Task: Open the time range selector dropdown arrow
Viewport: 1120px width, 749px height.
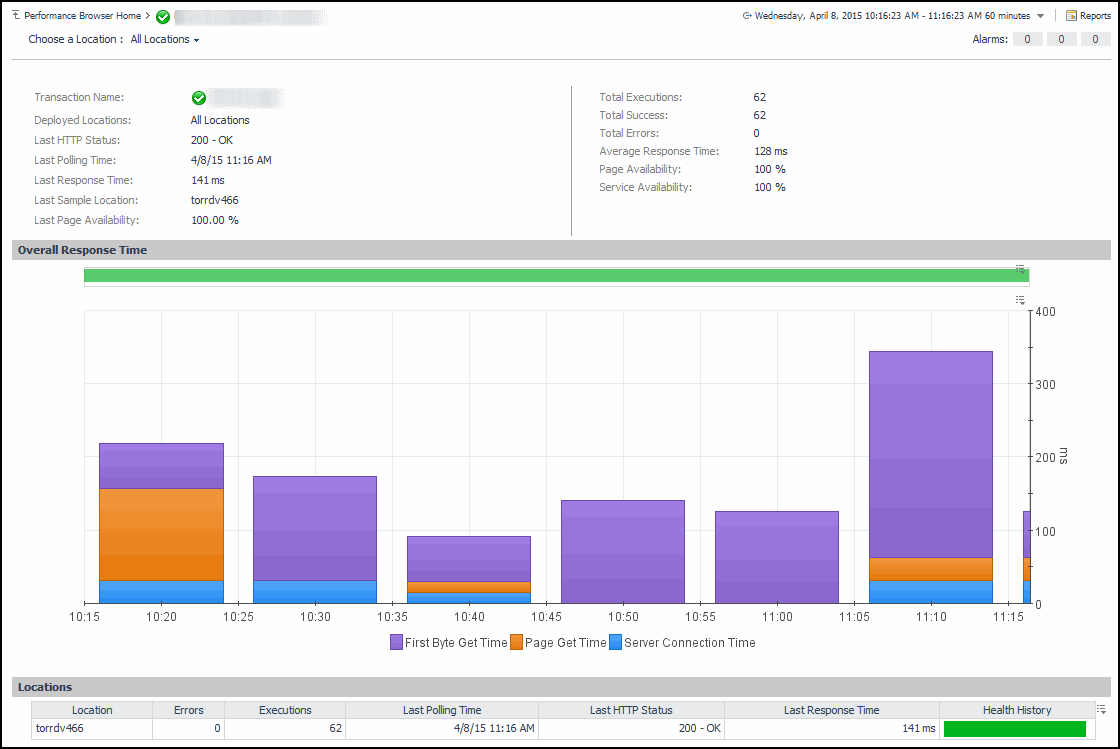Action: [x=1041, y=16]
